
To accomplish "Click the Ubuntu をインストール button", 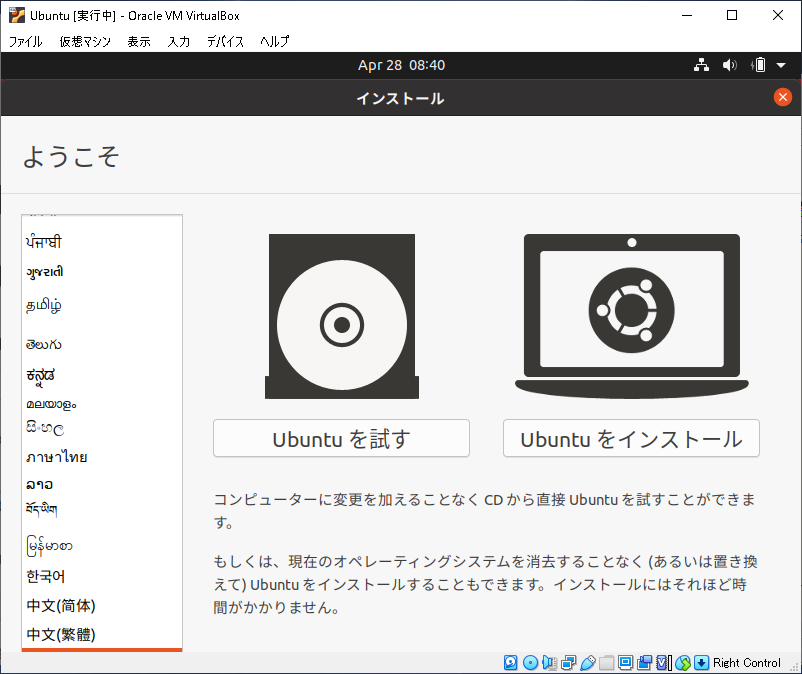I will 631,438.
